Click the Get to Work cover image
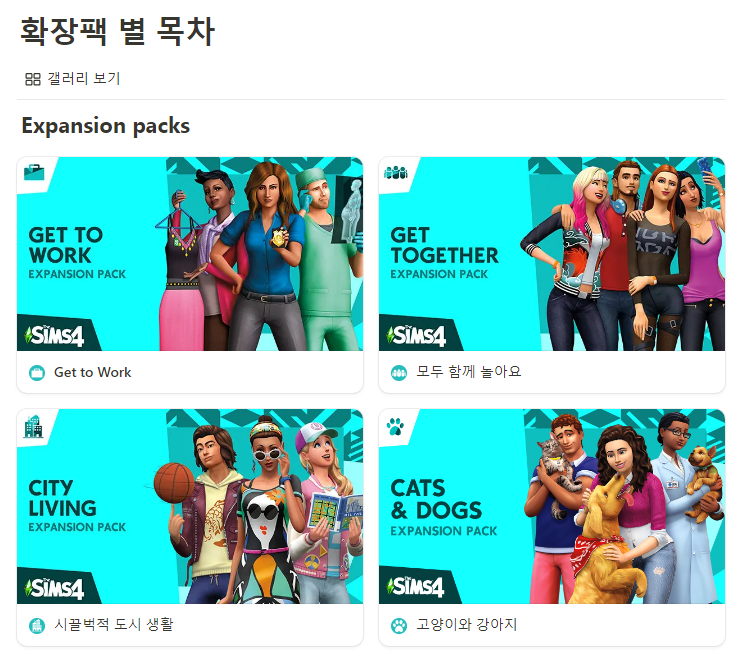This screenshot has width=737, height=651. coord(190,254)
